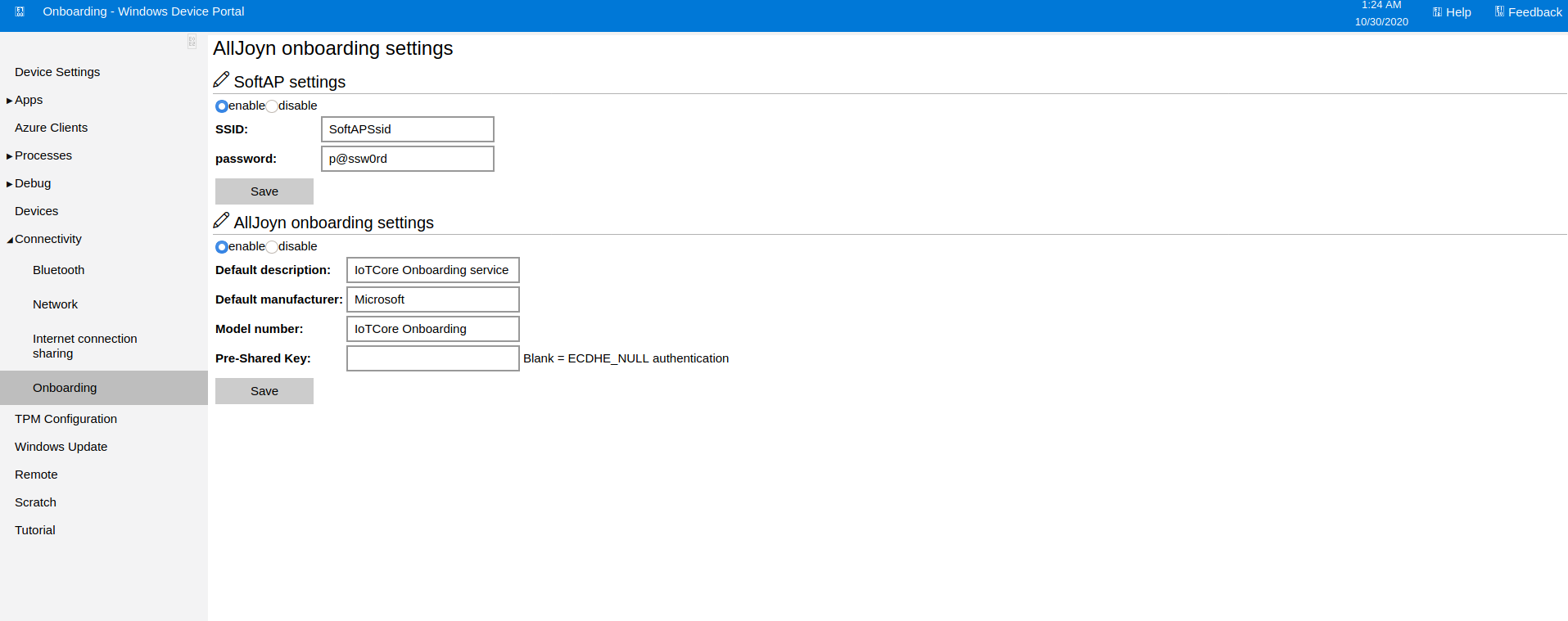Click the Pre-Shared Key input field
Image resolution: width=1568 pixels, height=621 pixels.
pyautogui.click(x=432, y=358)
